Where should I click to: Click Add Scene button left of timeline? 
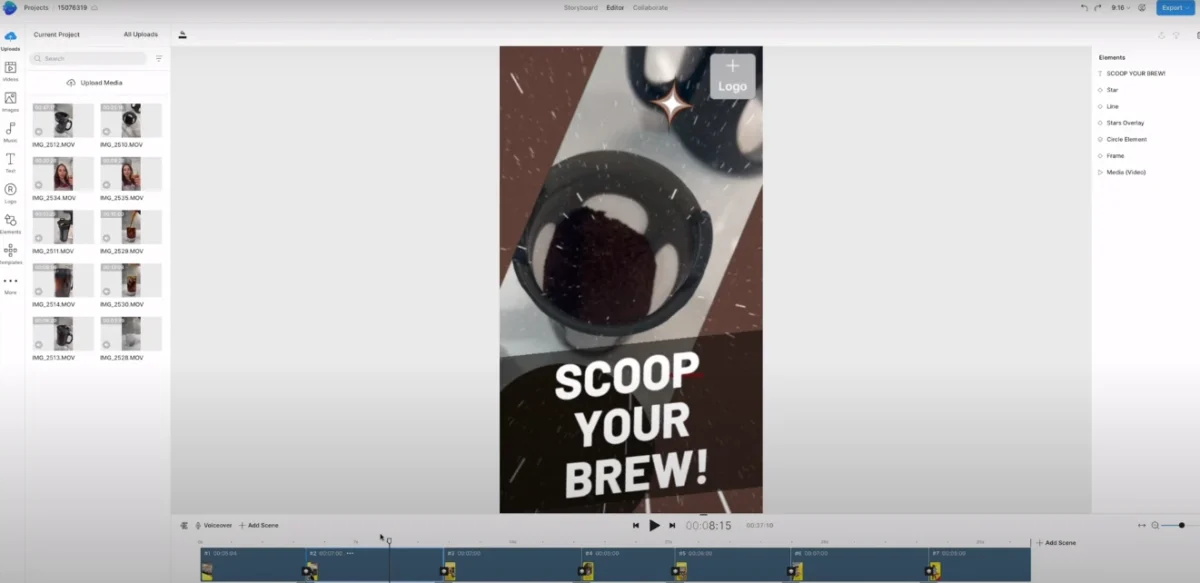[259, 525]
